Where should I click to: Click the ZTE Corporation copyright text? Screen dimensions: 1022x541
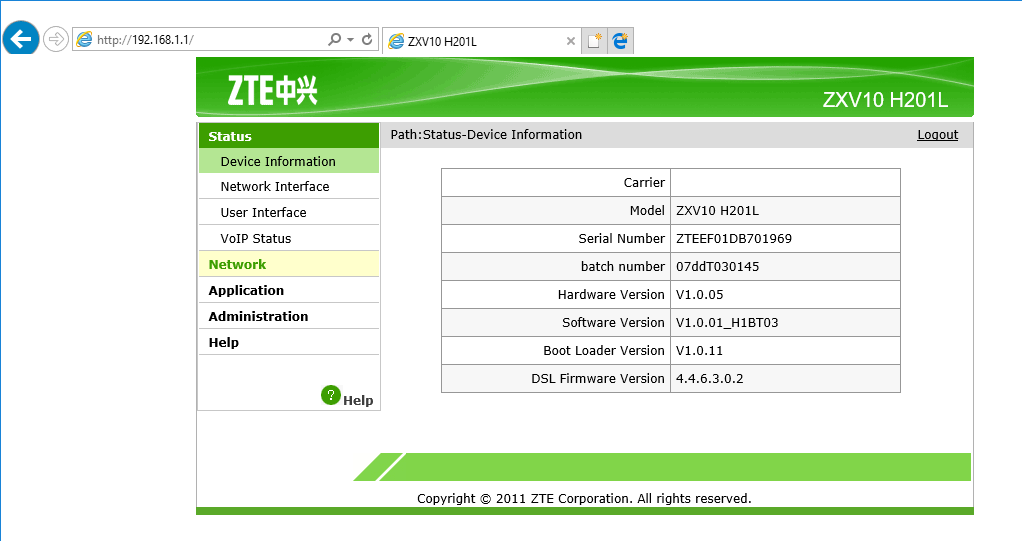click(584, 499)
